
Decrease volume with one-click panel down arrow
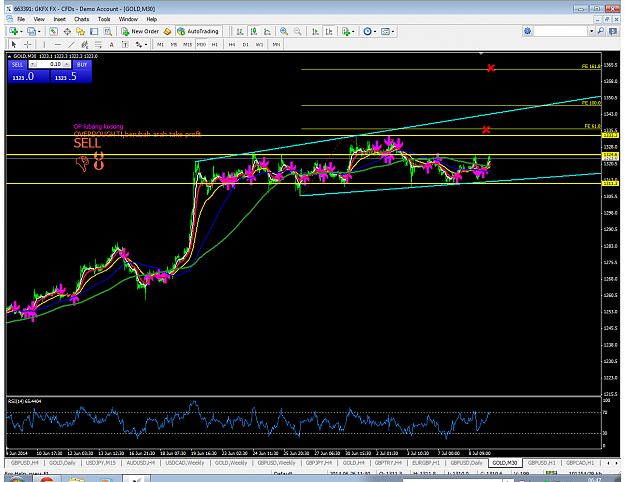(x=33, y=64)
